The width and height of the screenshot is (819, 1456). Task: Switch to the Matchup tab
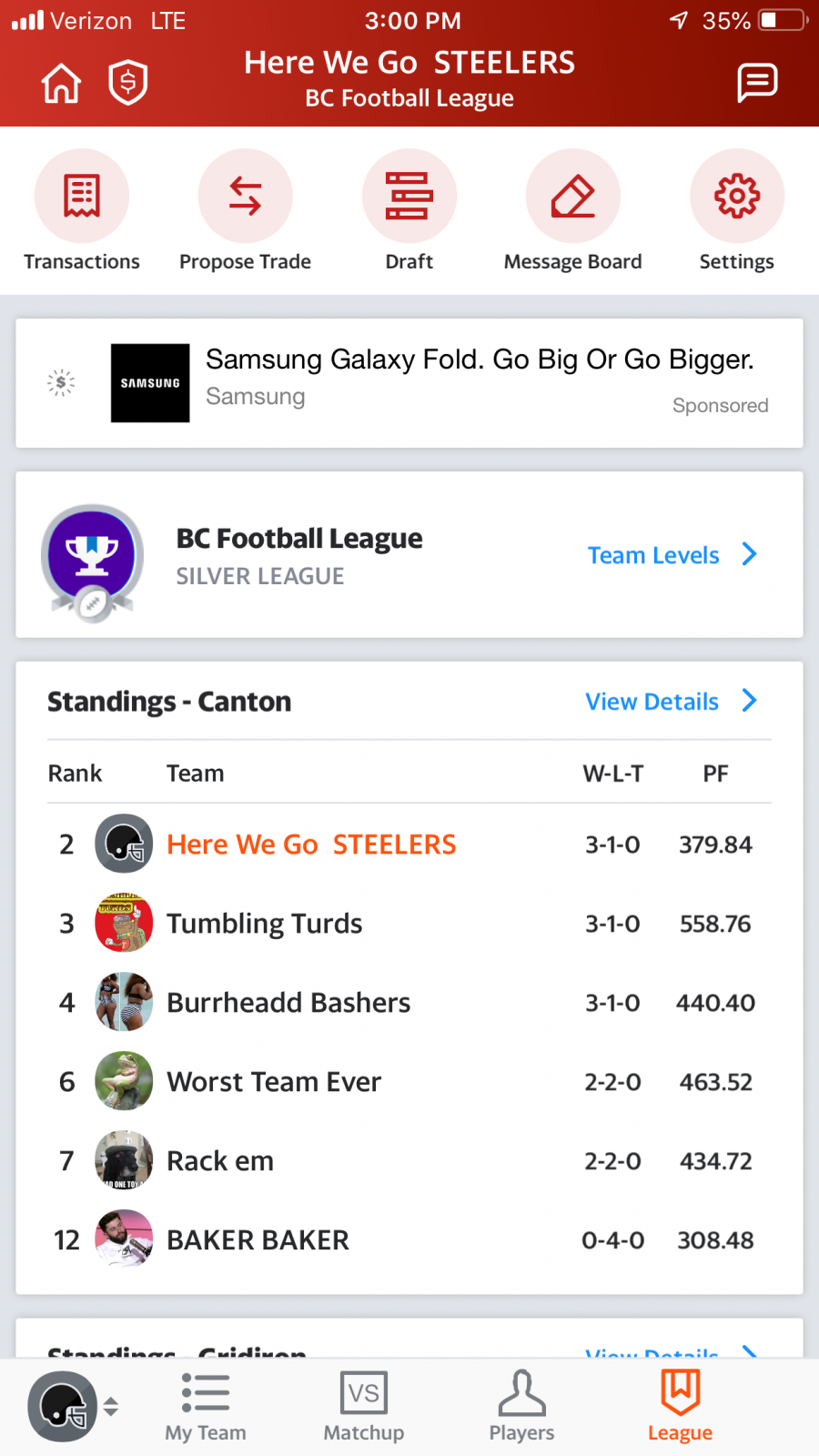point(364,1407)
